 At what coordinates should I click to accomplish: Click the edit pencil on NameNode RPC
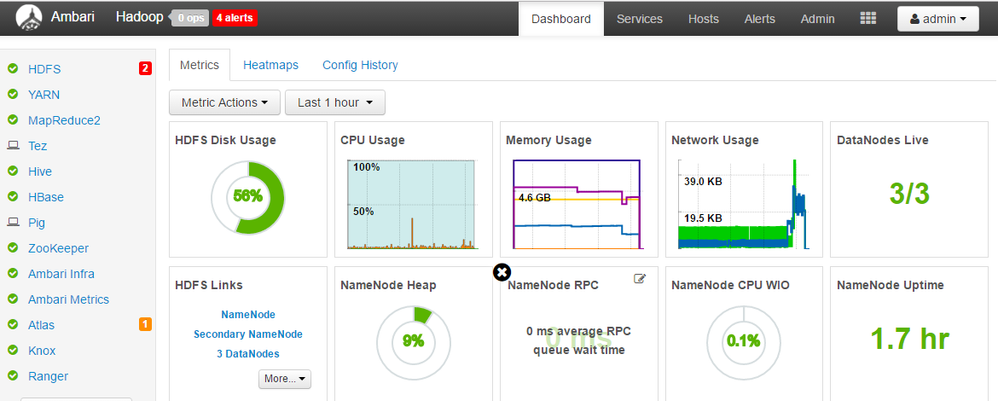[x=640, y=280]
